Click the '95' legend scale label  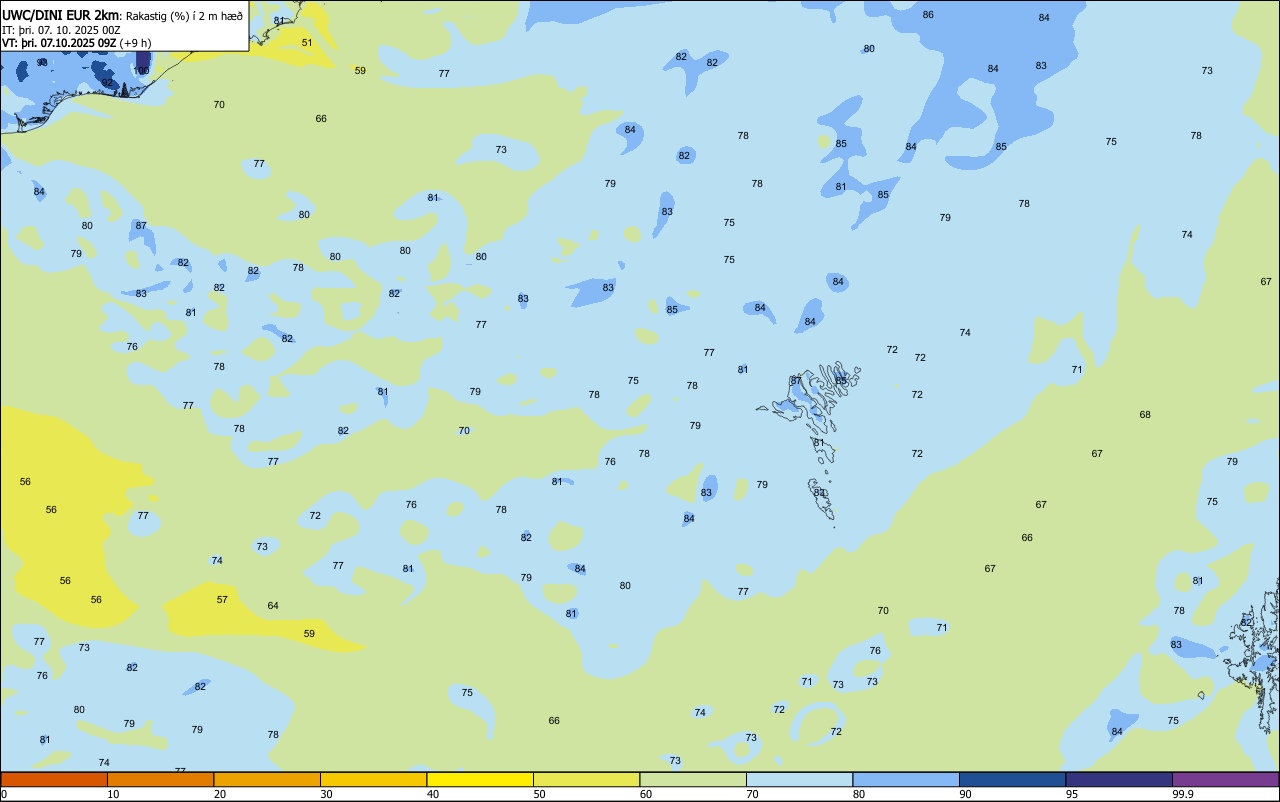[x=1071, y=794]
